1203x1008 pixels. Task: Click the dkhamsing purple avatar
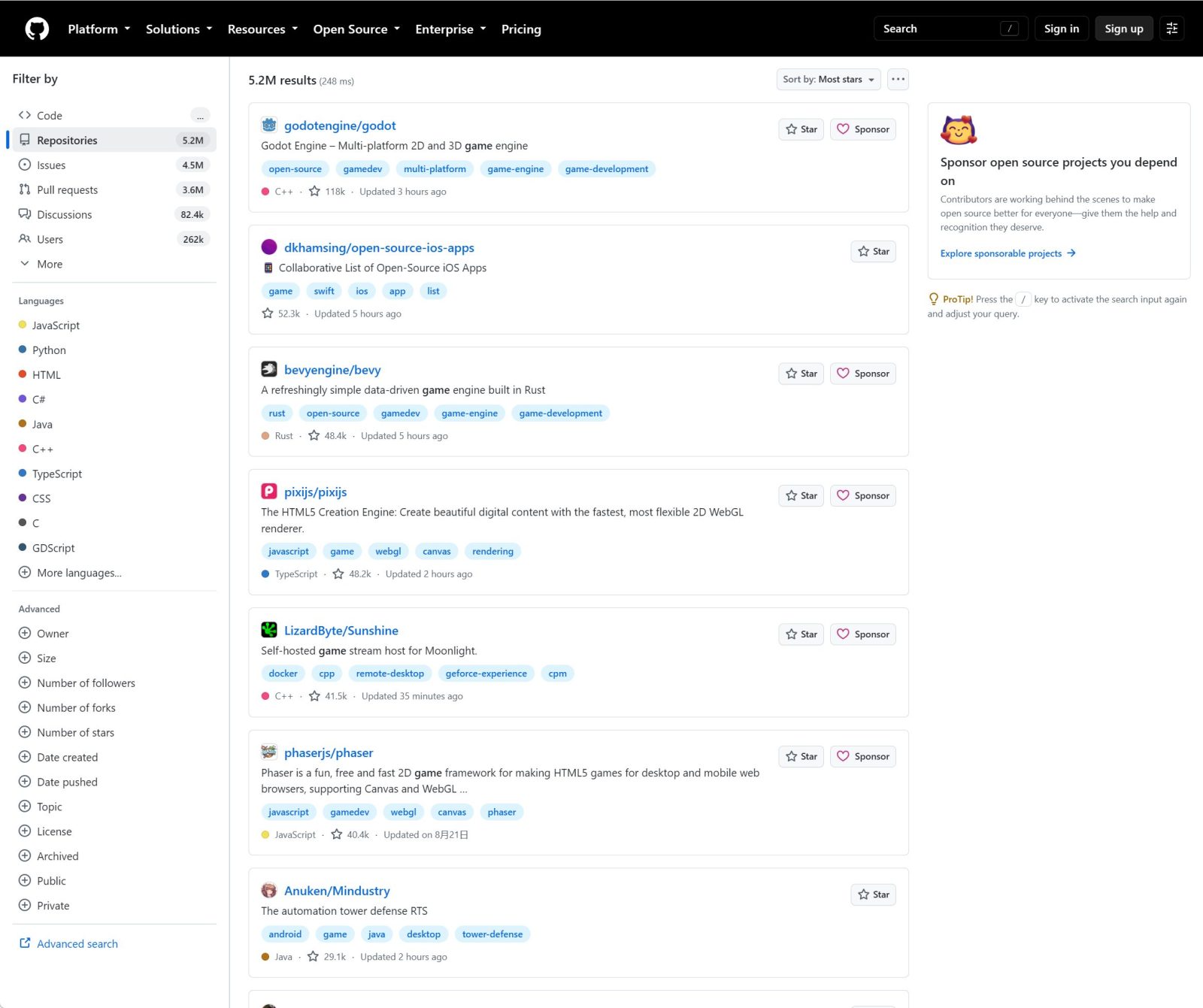coord(269,247)
